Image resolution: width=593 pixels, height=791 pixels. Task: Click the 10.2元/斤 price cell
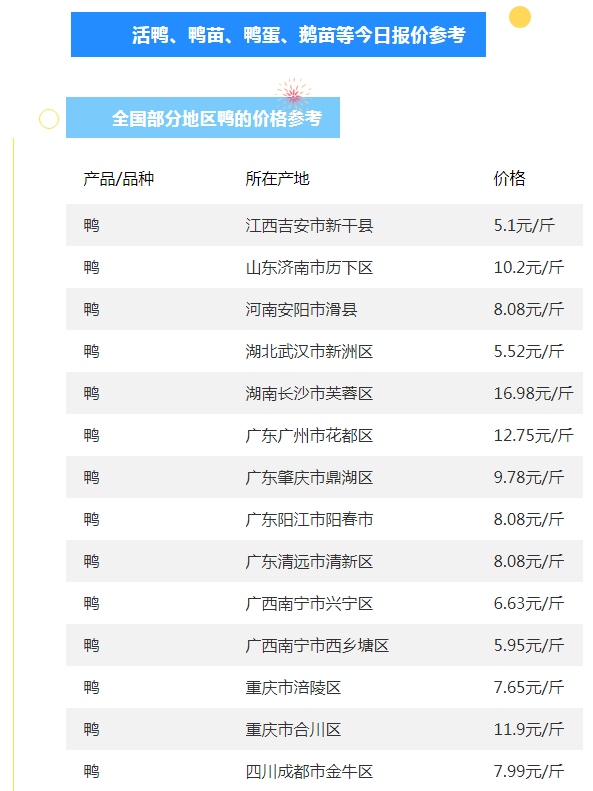point(528,267)
